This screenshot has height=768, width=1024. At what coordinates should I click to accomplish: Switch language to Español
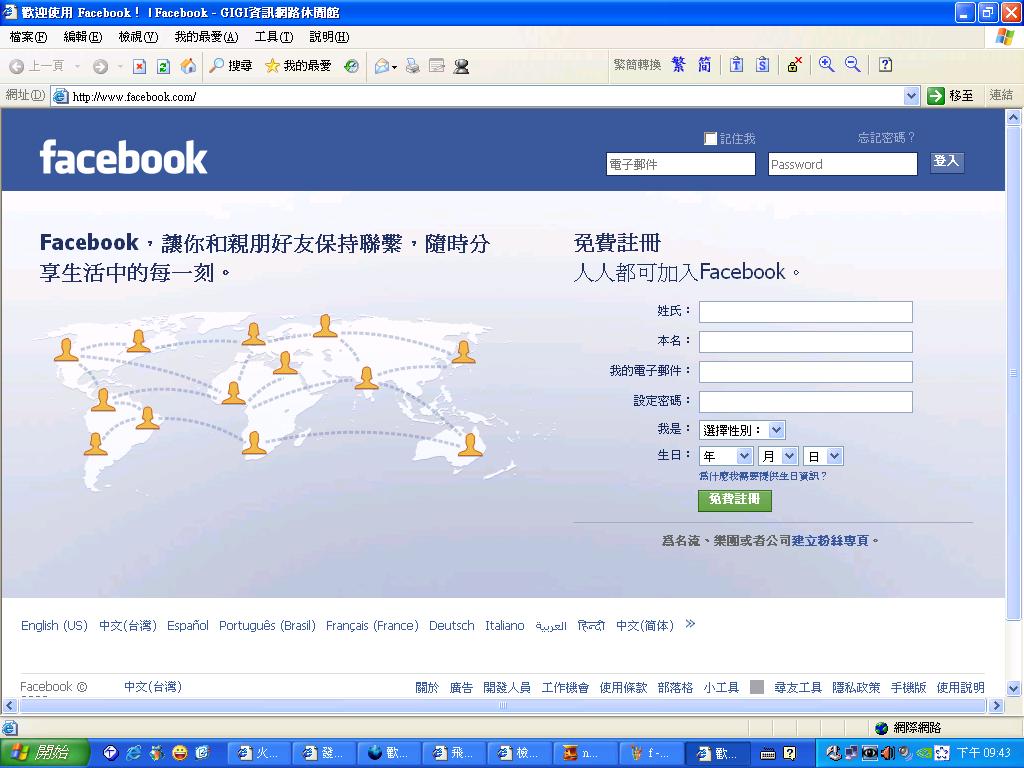(x=188, y=626)
